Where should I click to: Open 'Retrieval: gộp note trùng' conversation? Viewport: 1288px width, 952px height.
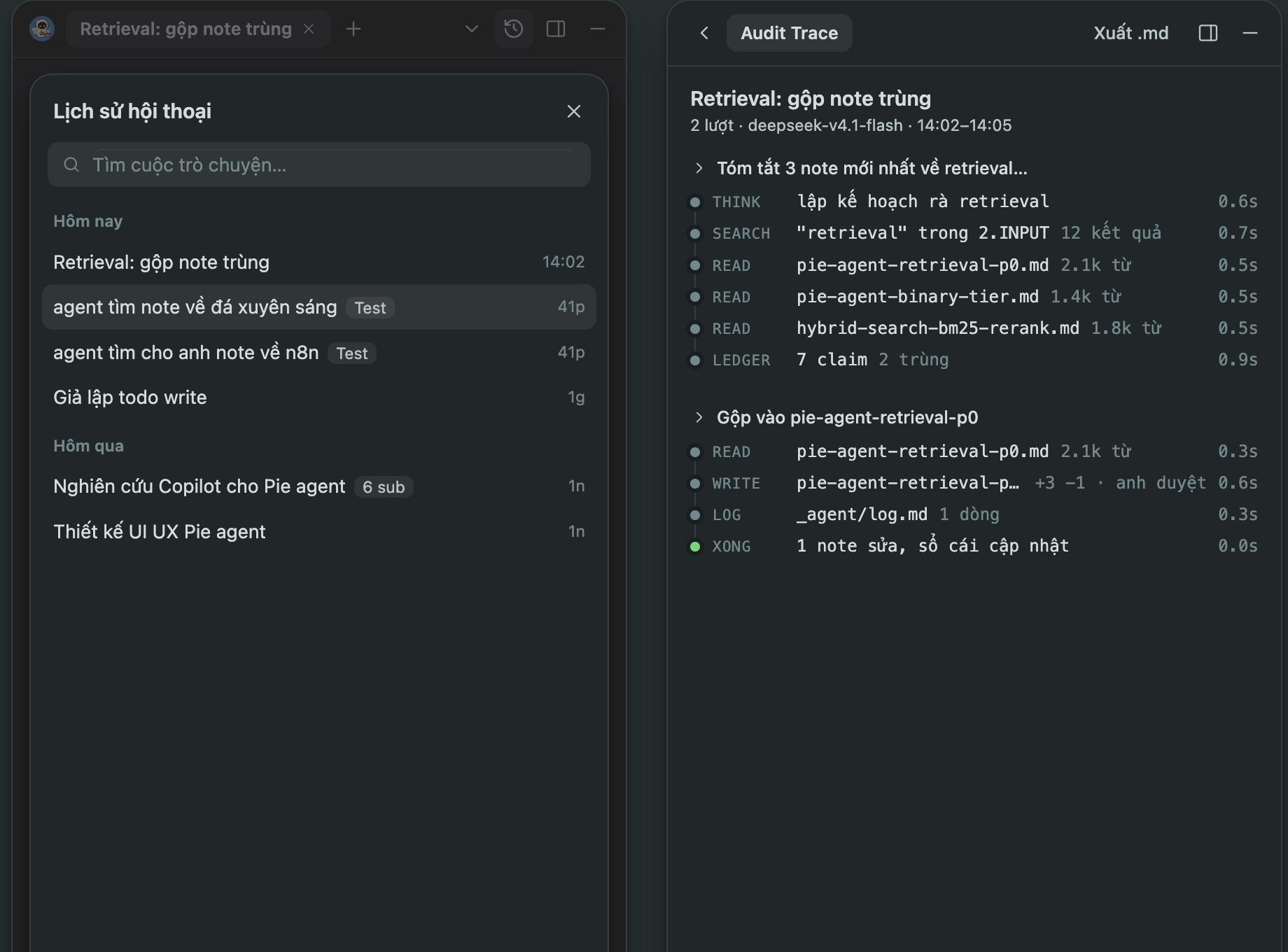pyautogui.click(x=319, y=262)
